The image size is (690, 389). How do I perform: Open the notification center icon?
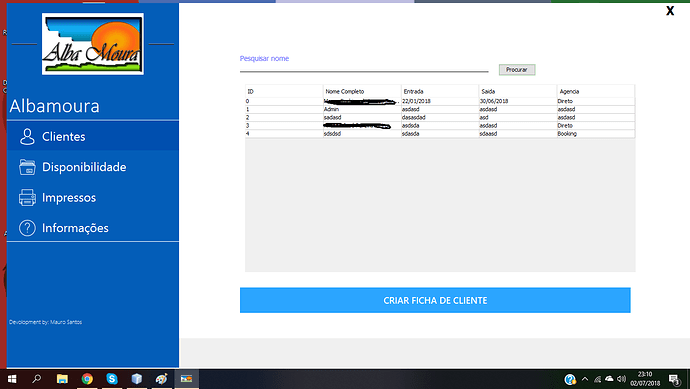click(x=674, y=379)
